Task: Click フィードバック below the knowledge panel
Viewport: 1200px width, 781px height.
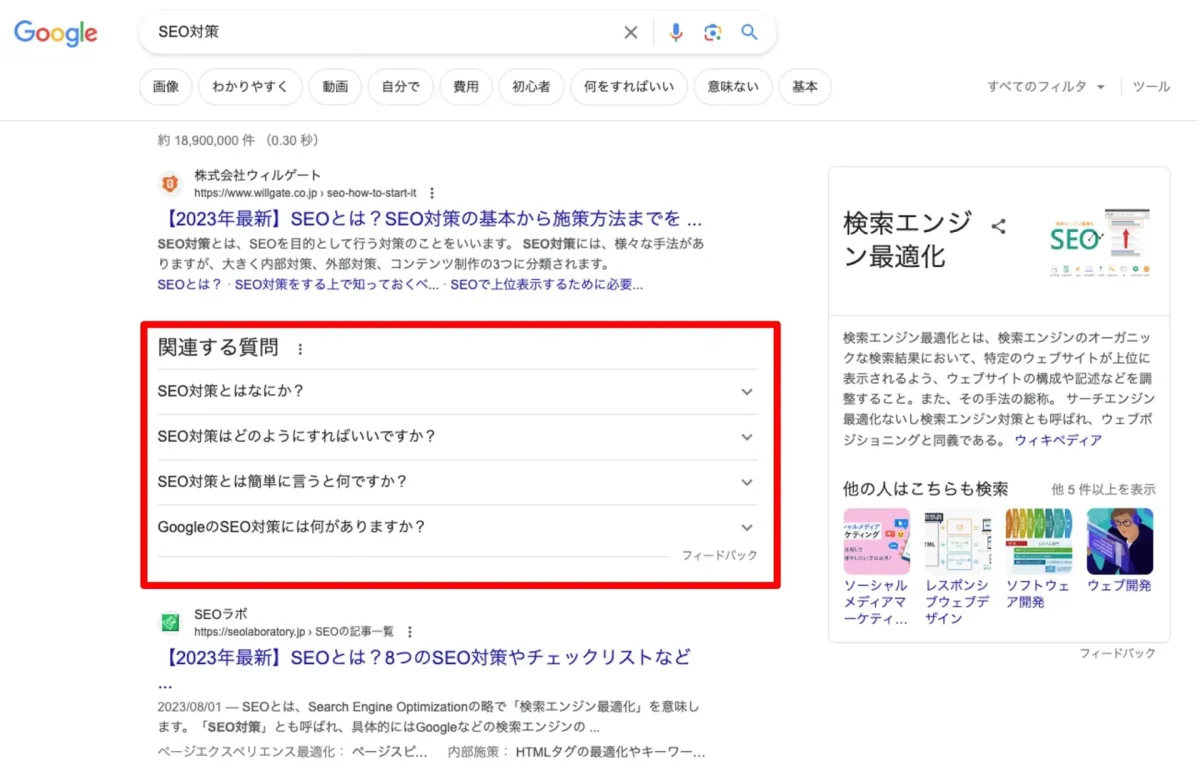Action: (x=1117, y=653)
